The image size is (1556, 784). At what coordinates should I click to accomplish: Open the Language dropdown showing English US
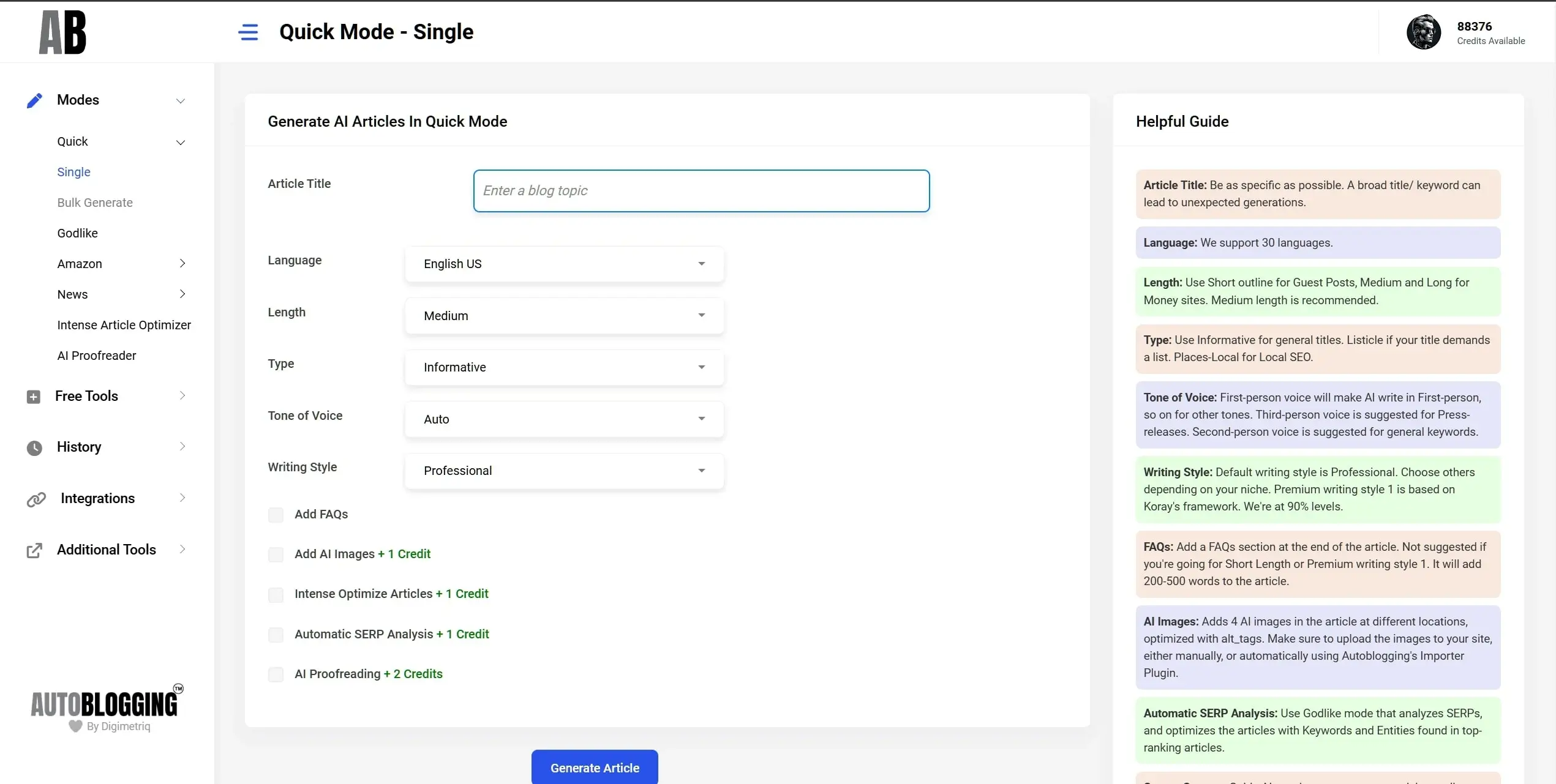(563, 264)
